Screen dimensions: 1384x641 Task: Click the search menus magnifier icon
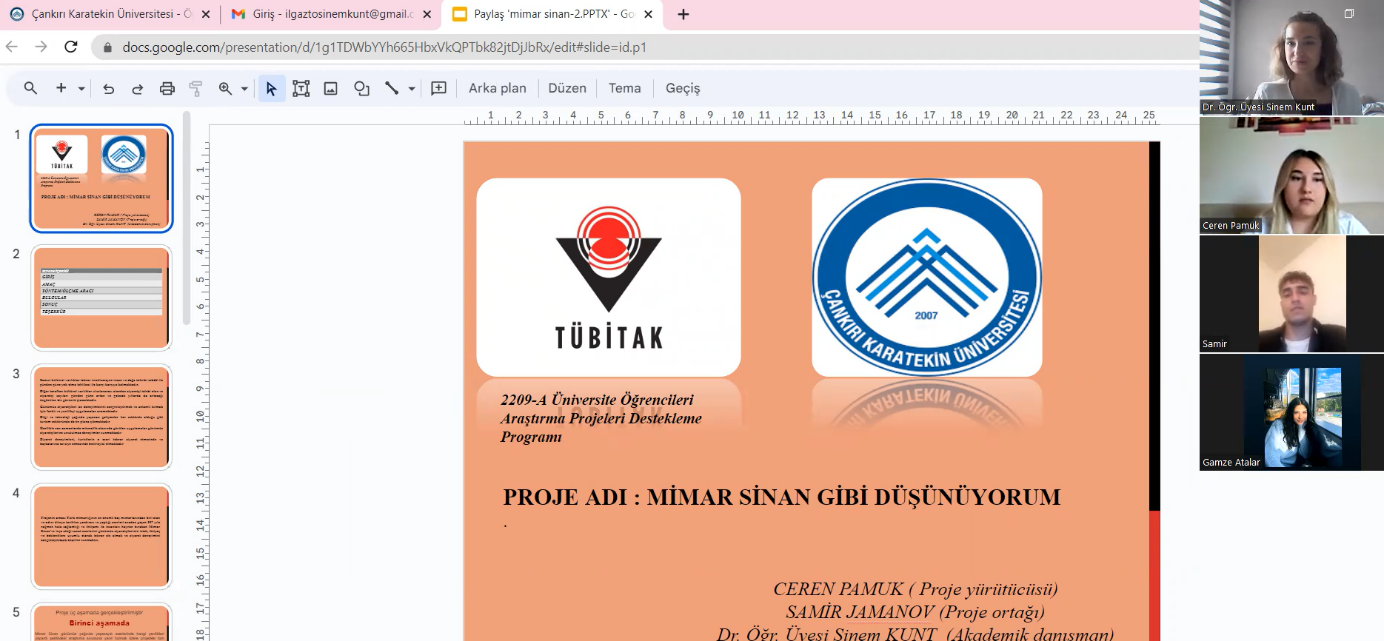click(x=31, y=88)
